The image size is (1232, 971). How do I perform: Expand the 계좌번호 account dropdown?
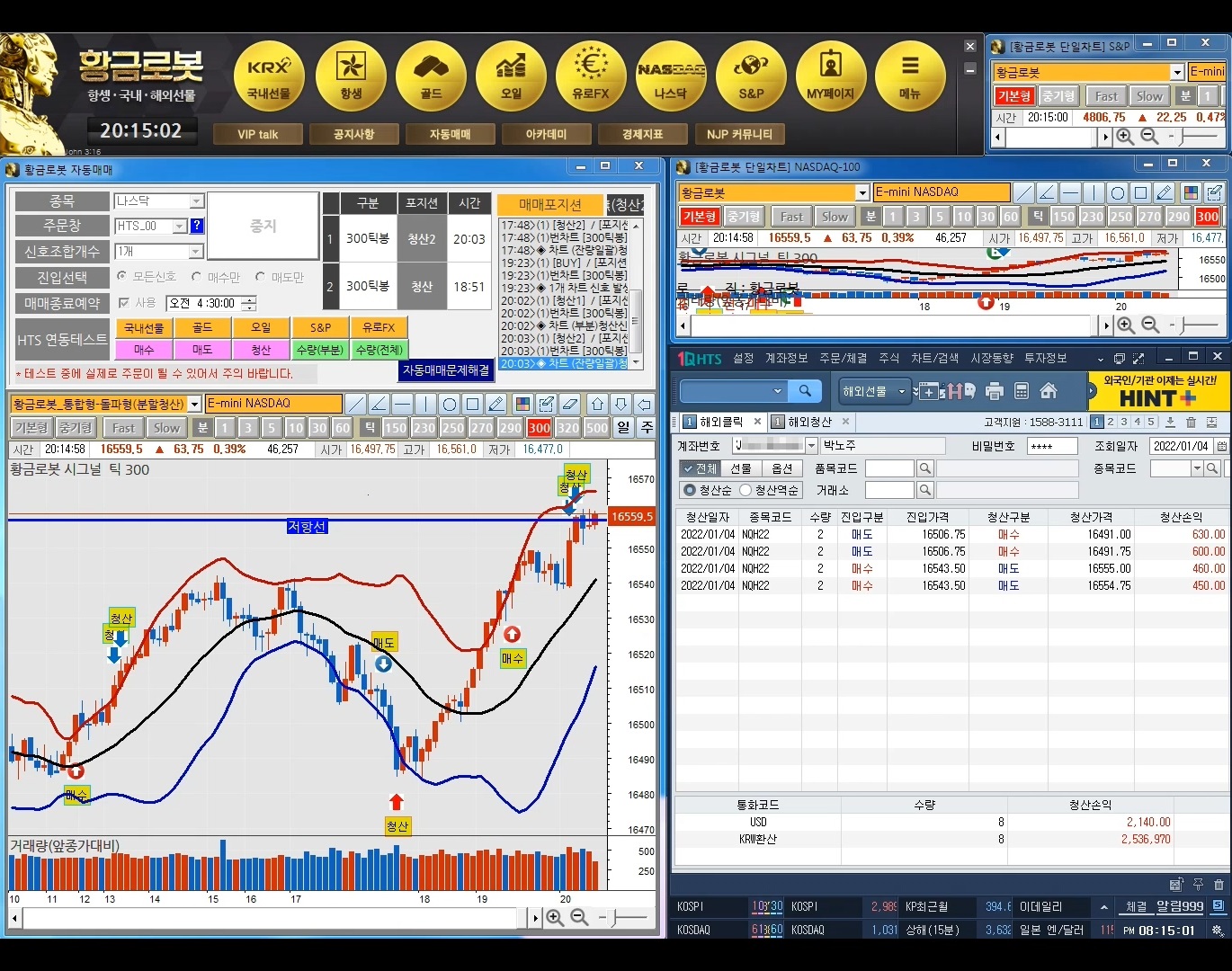tap(811, 446)
